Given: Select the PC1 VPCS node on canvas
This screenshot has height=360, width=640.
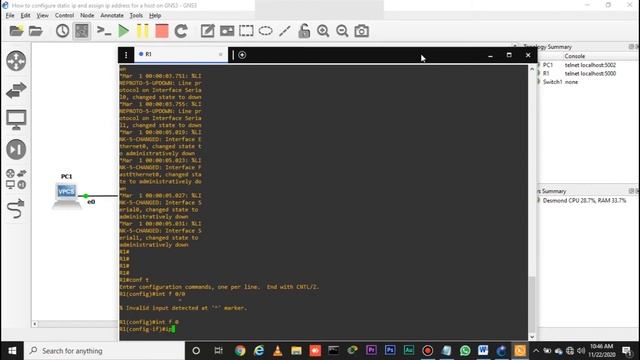Looking at the screenshot, I should 66,195.
